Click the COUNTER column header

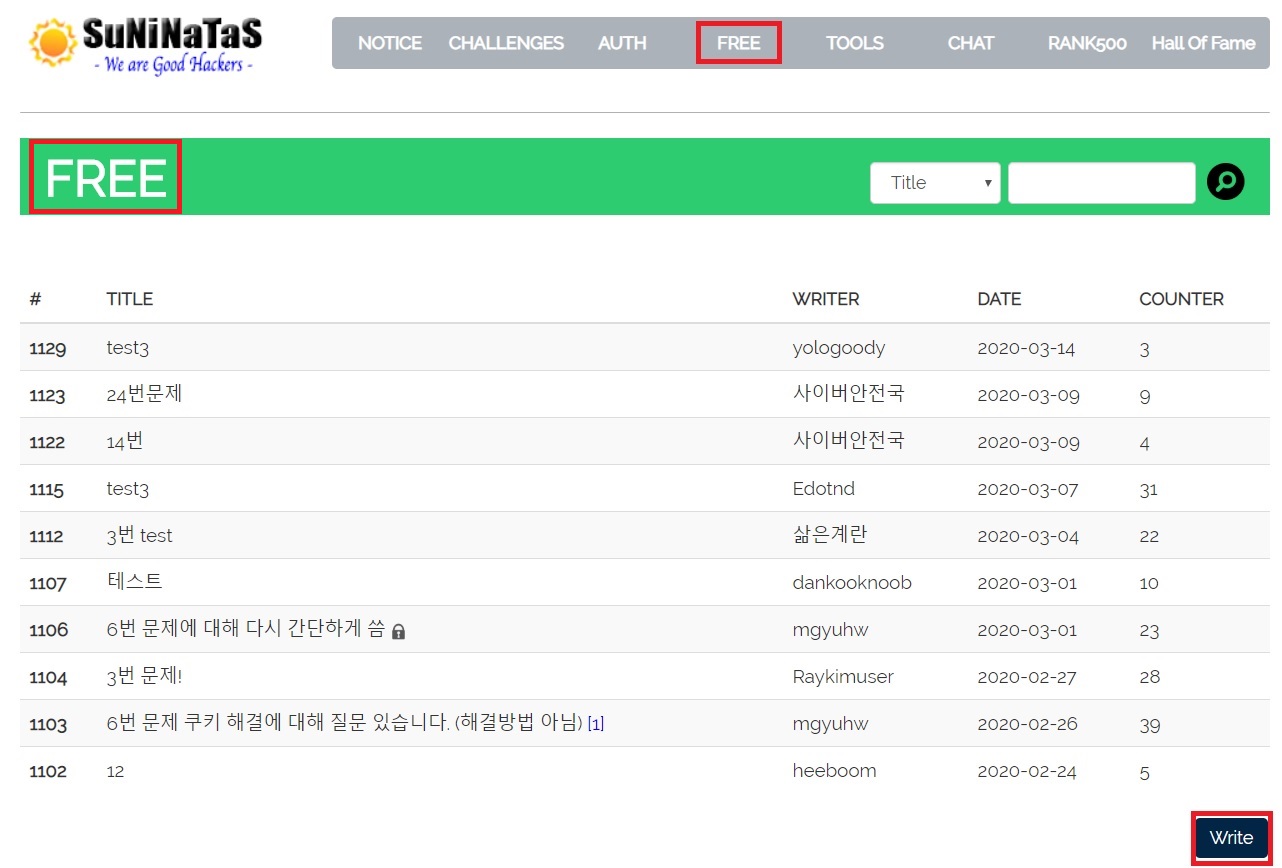tap(1182, 299)
